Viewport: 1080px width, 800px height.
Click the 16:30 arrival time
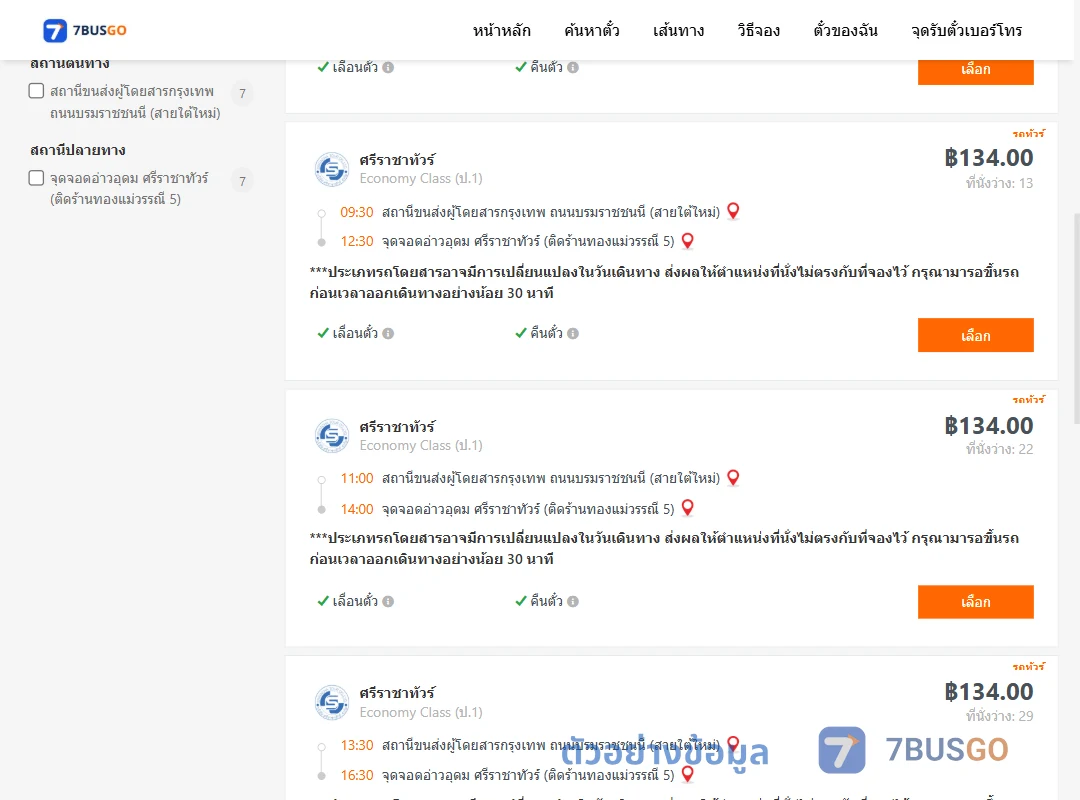(x=357, y=775)
